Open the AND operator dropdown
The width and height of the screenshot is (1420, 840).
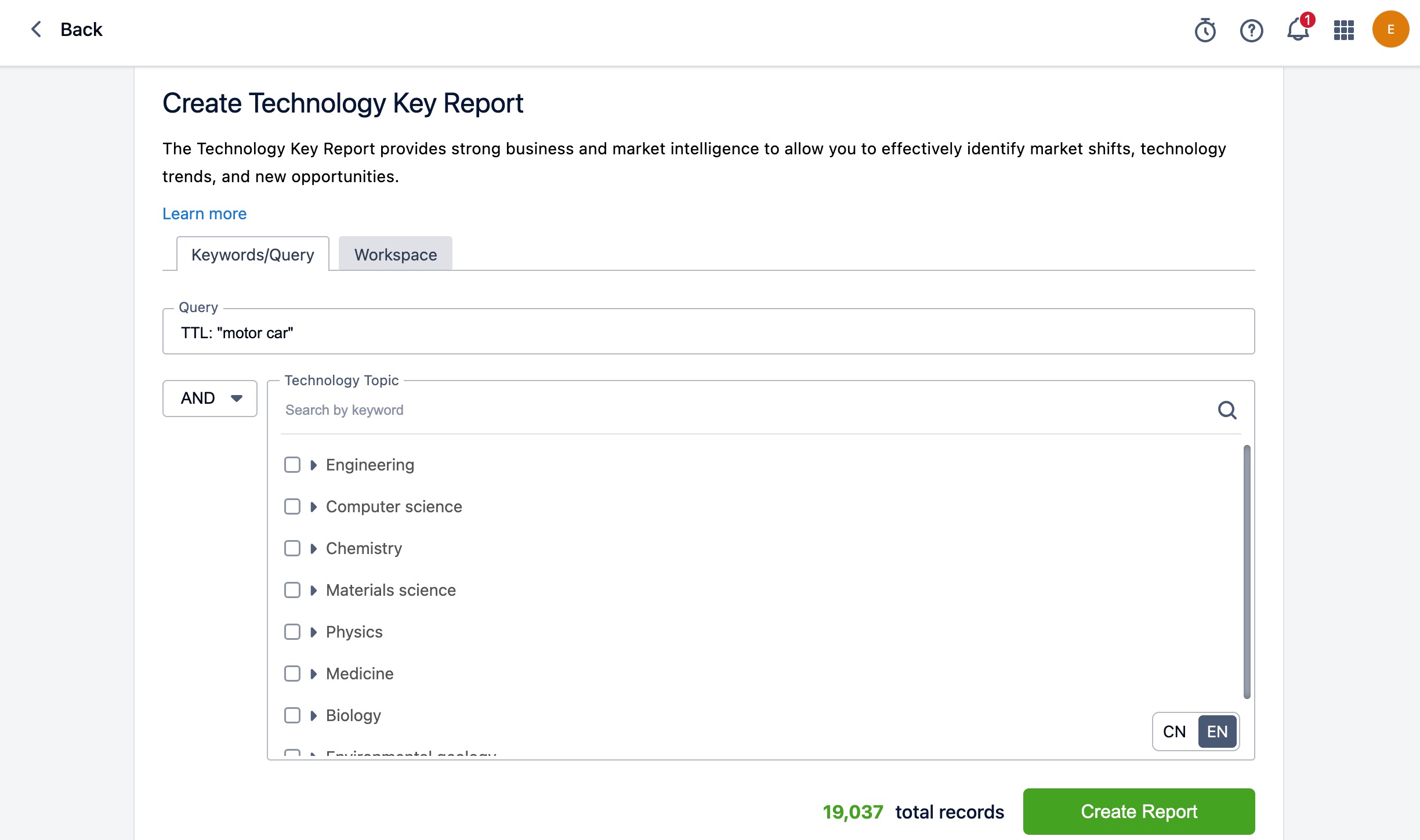[210, 398]
